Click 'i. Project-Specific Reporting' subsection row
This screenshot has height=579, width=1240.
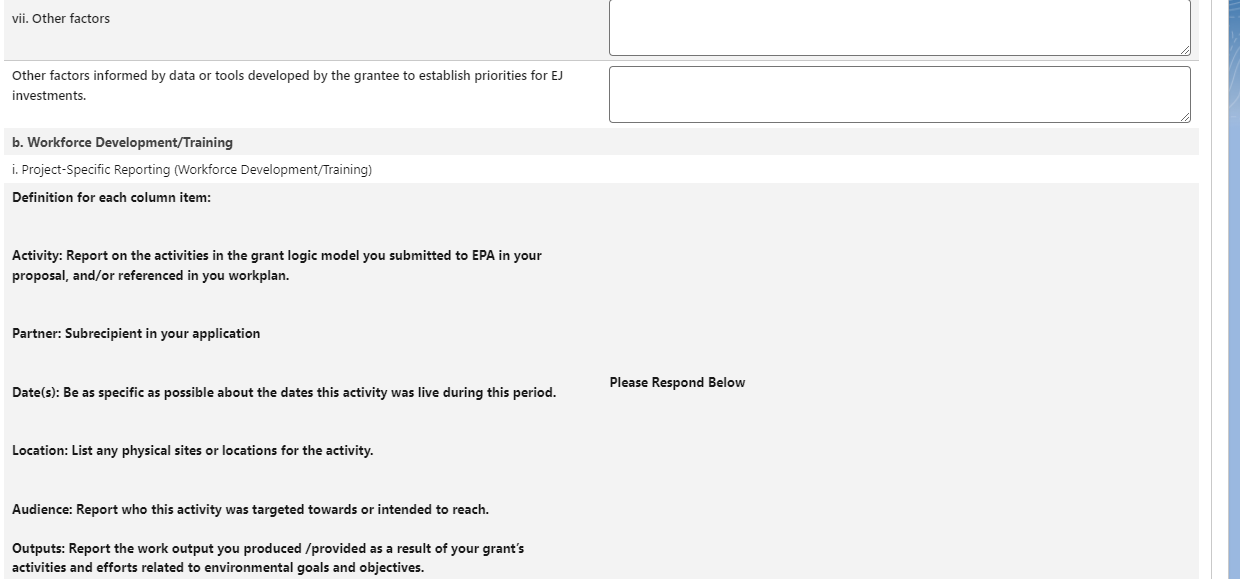(192, 170)
